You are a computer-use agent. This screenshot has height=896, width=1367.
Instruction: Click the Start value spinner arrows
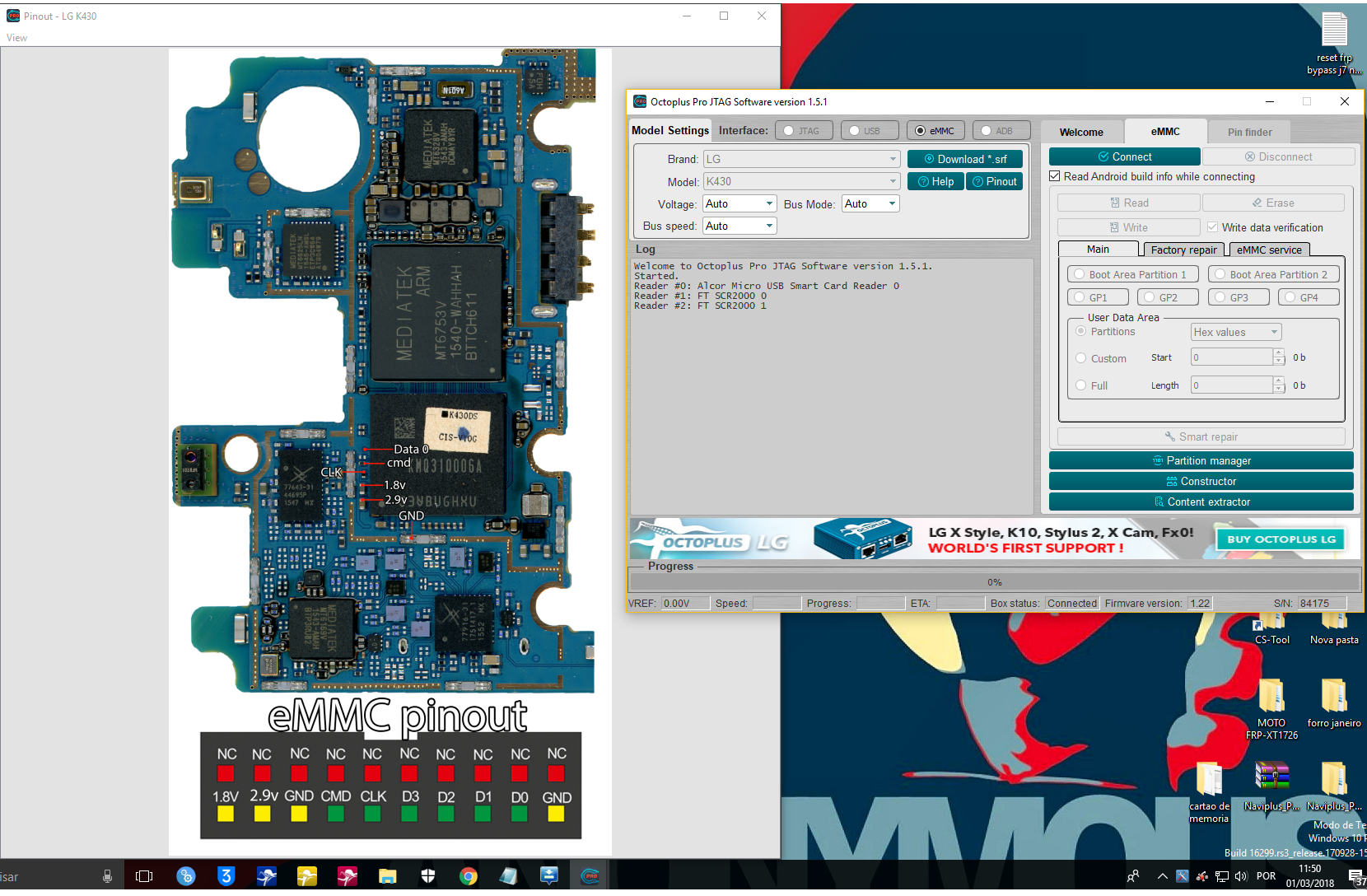(1279, 357)
